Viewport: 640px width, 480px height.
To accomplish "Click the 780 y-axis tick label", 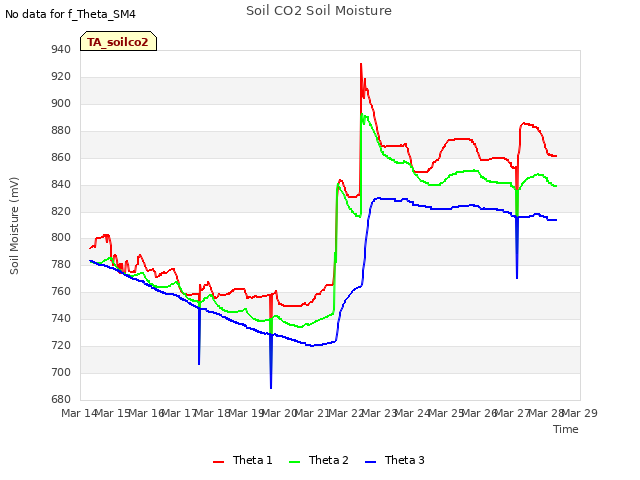I will point(61,264).
